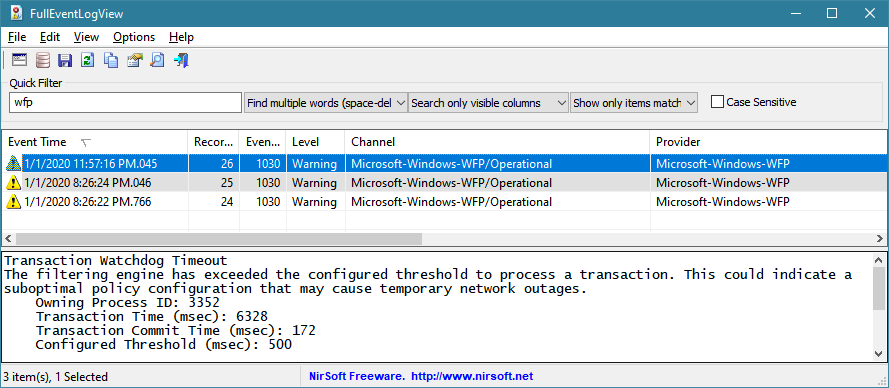
Task: Click the FullEventLogView app icon in title bar
Action: click(16, 13)
